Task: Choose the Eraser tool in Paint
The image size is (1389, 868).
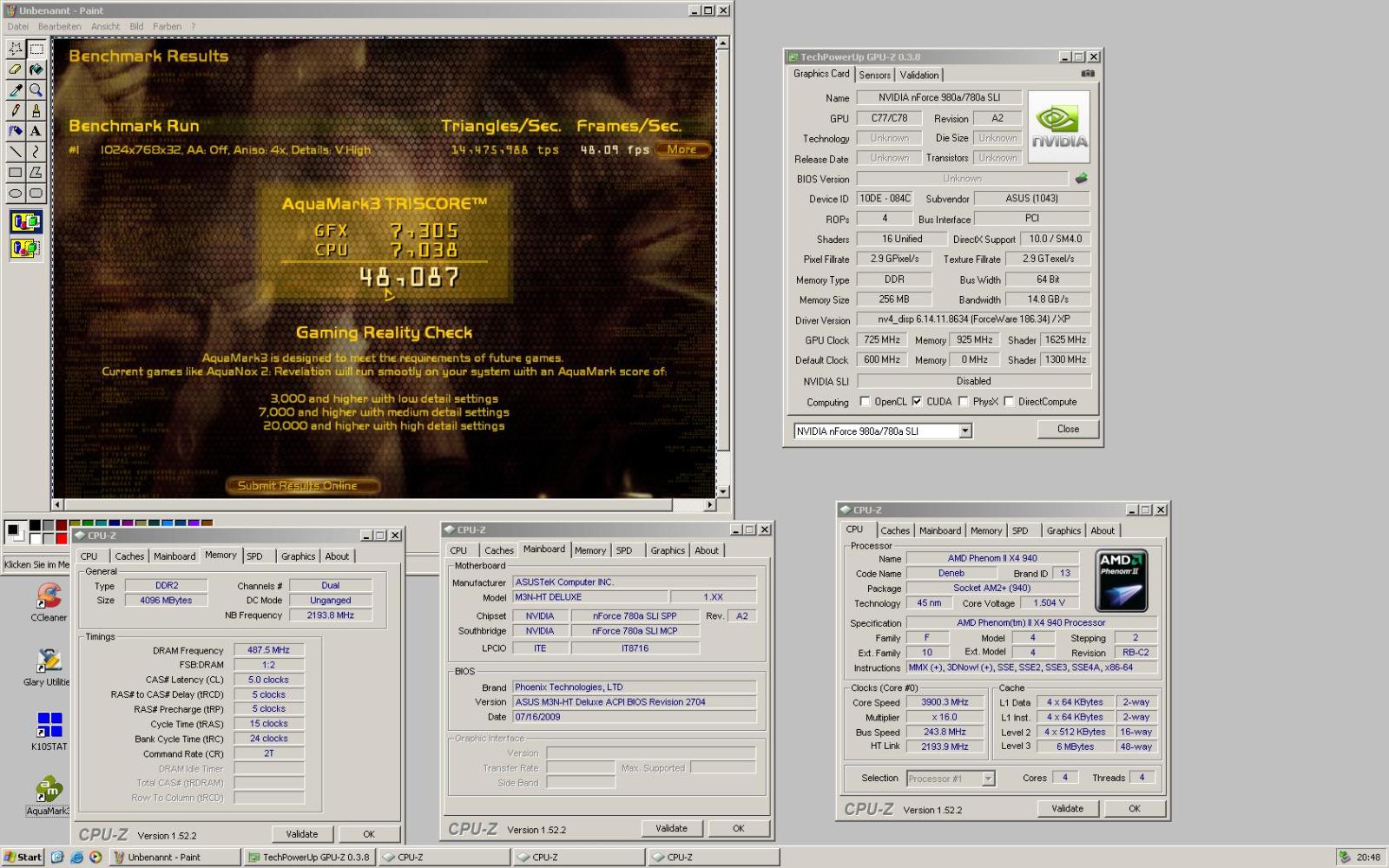Action: pos(16,69)
